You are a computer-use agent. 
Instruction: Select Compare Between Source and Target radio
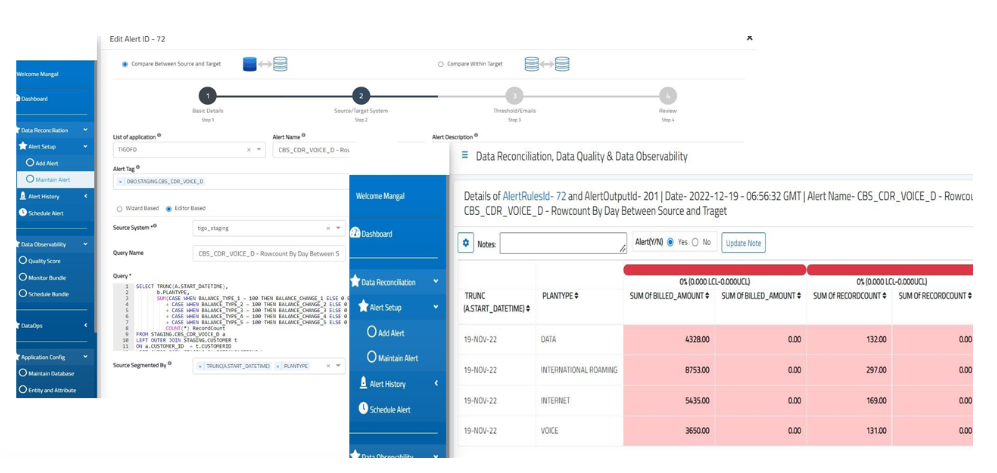[x=125, y=64]
